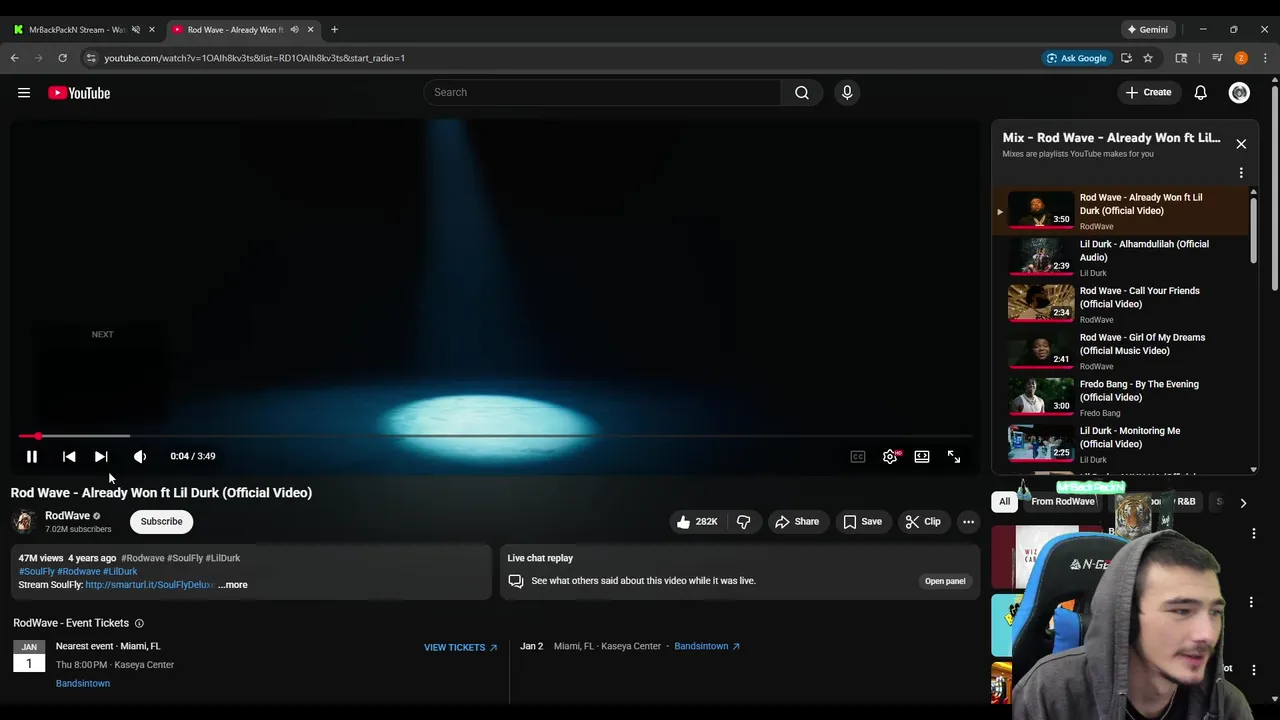Start voice search with microphone icon
The image size is (1280, 720).
click(847, 92)
